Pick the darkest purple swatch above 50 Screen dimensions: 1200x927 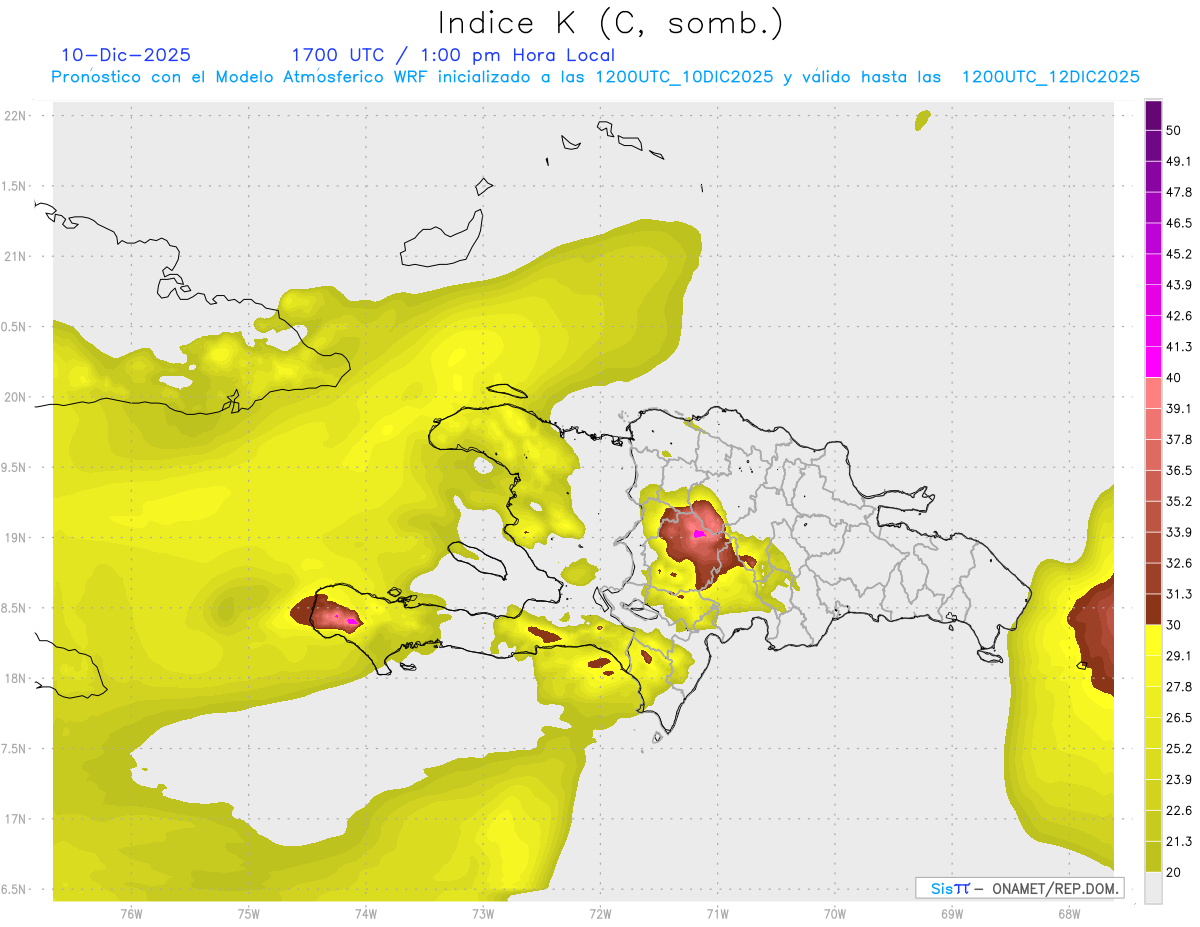tap(1154, 115)
